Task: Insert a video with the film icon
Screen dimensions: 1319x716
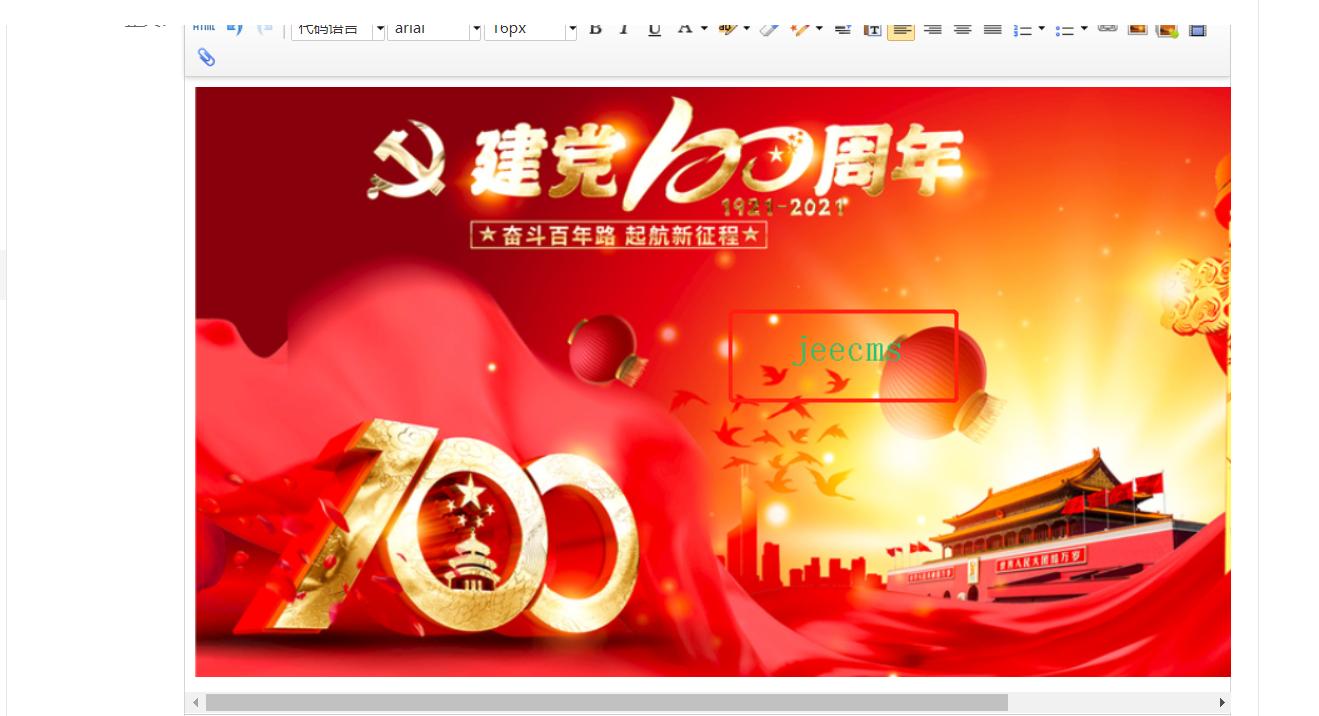Action: [x=1197, y=30]
